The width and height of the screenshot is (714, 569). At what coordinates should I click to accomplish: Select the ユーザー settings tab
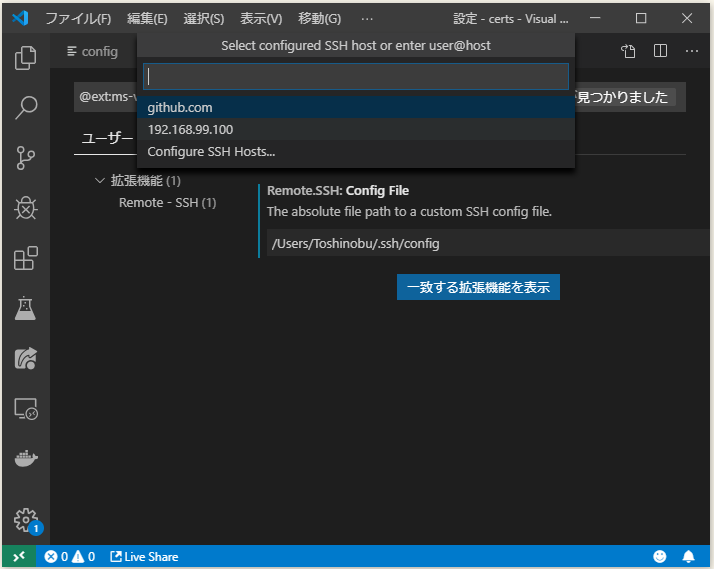(x=107, y=138)
